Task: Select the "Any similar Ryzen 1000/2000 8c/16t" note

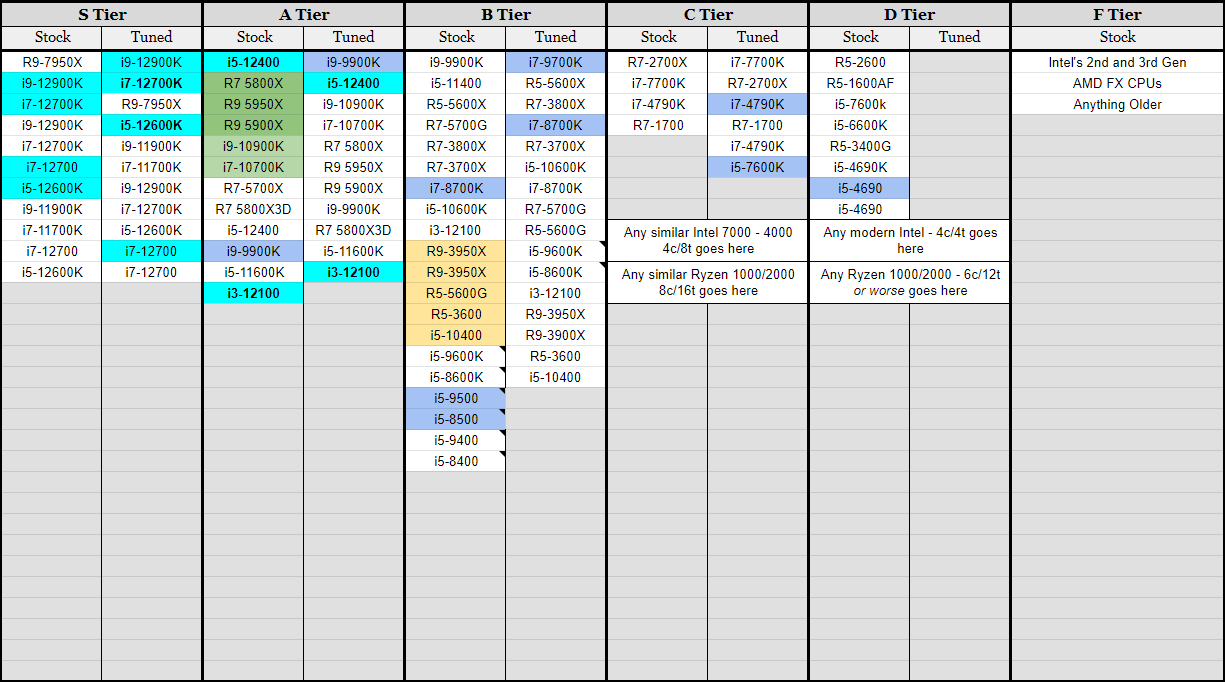Action: pos(707,282)
